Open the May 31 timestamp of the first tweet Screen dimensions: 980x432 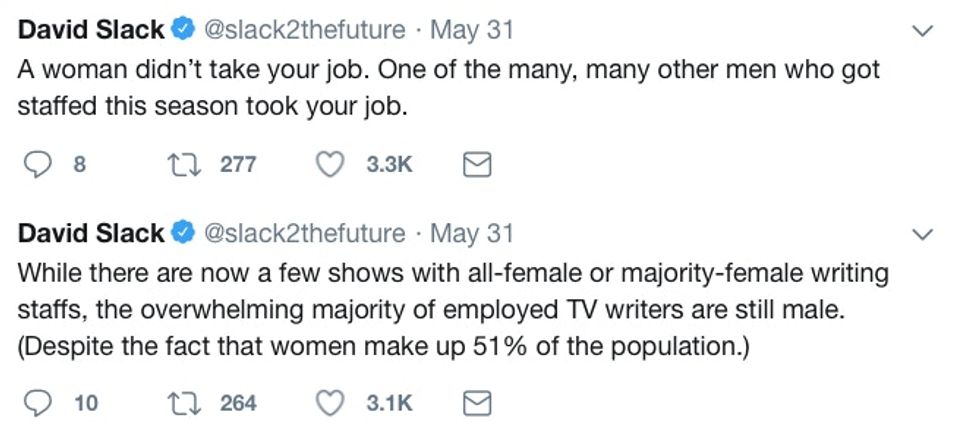coord(471,31)
